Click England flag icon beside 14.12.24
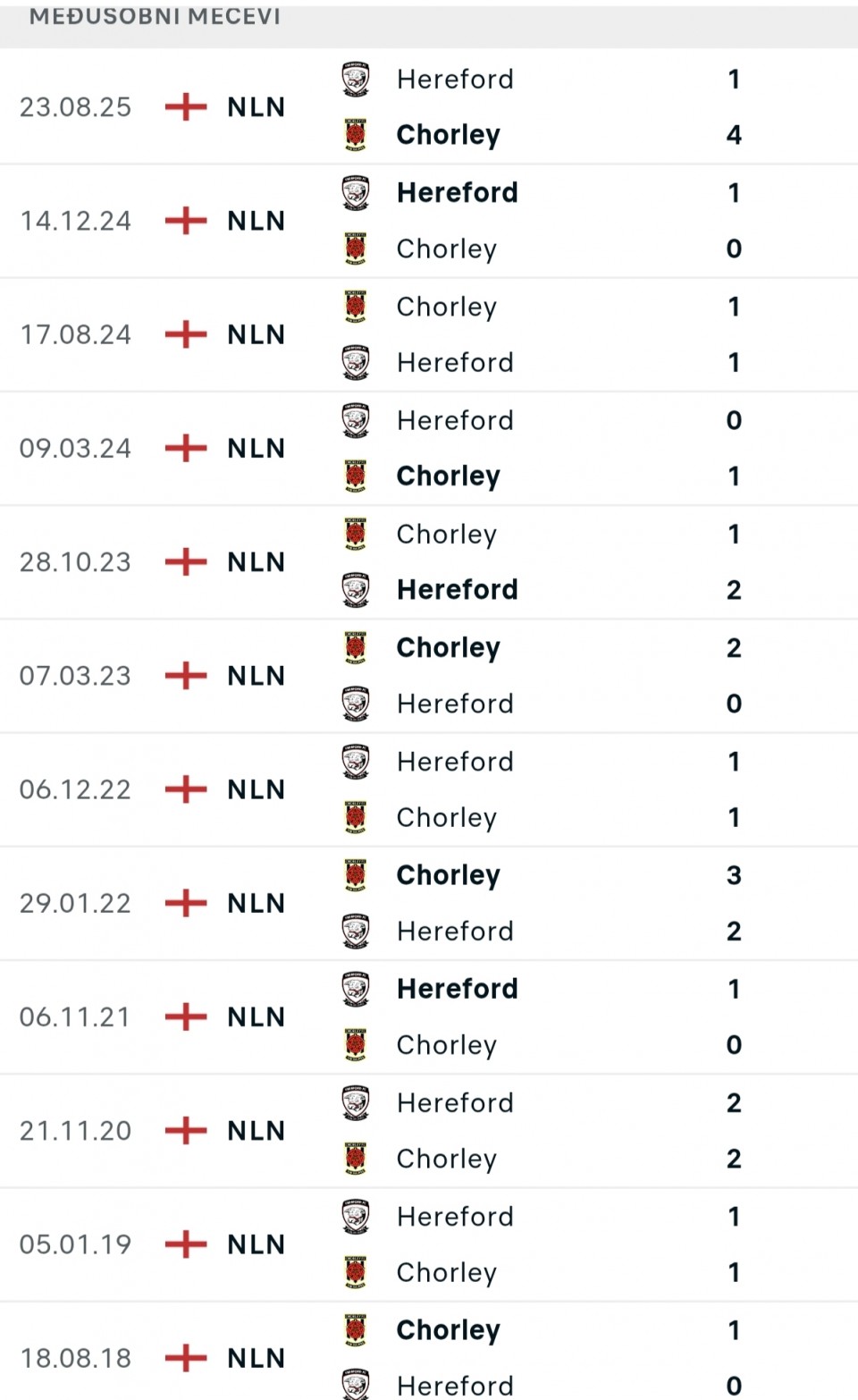Image resolution: width=858 pixels, height=1400 pixels. tap(186, 221)
